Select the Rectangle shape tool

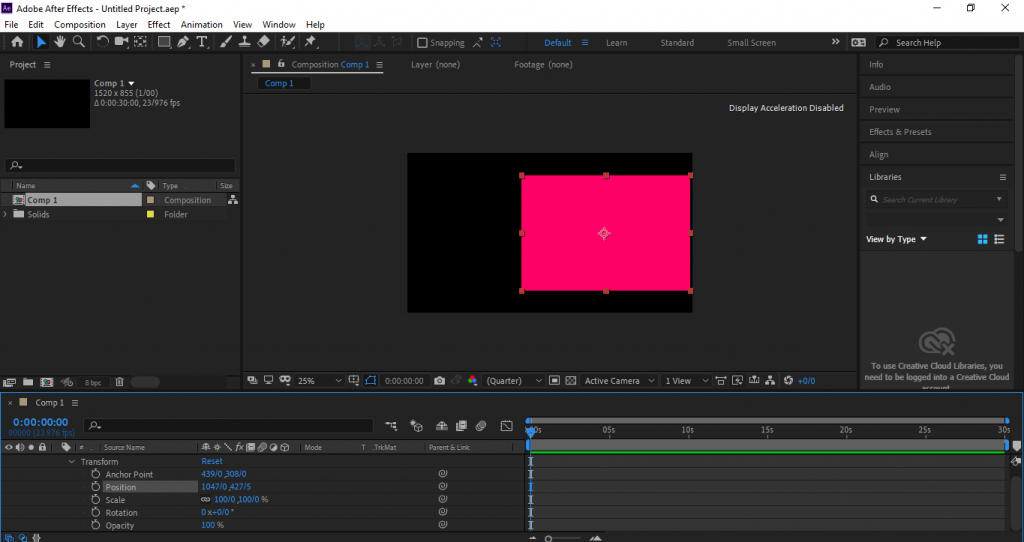pos(164,42)
